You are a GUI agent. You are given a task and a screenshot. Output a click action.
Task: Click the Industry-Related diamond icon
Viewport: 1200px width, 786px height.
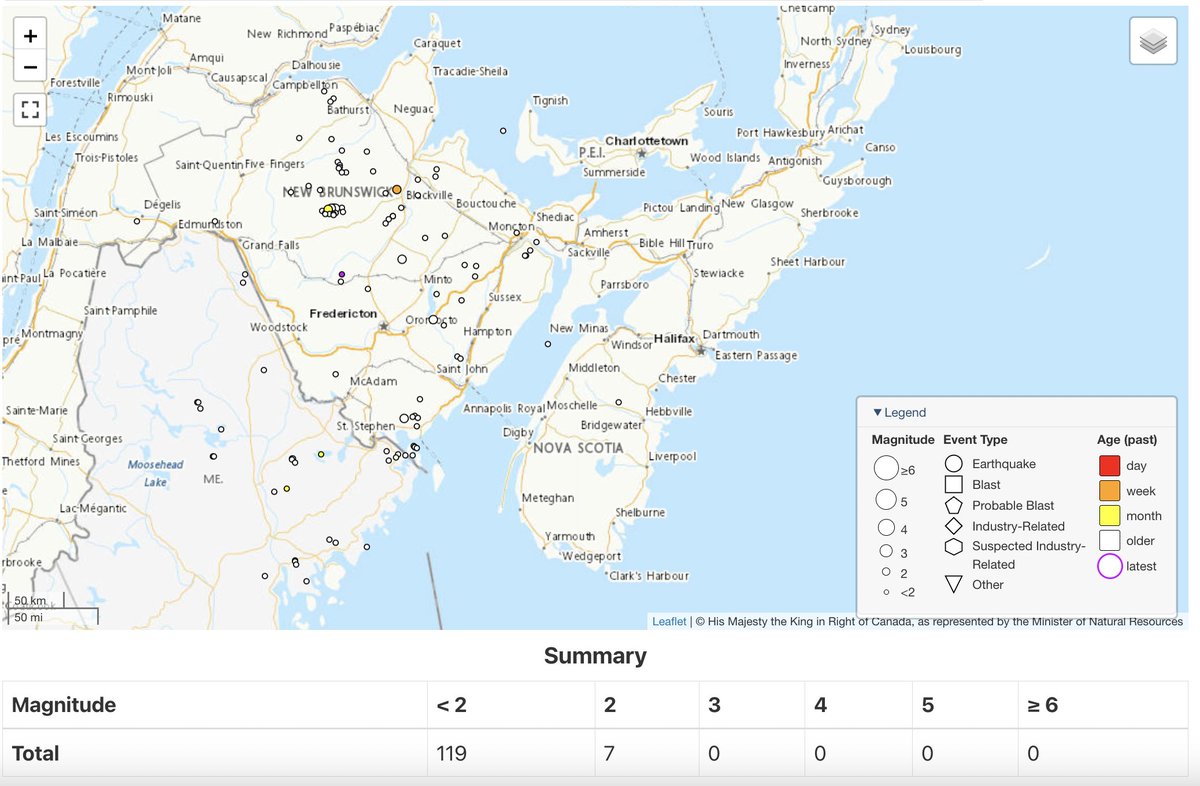coord(952,525)
